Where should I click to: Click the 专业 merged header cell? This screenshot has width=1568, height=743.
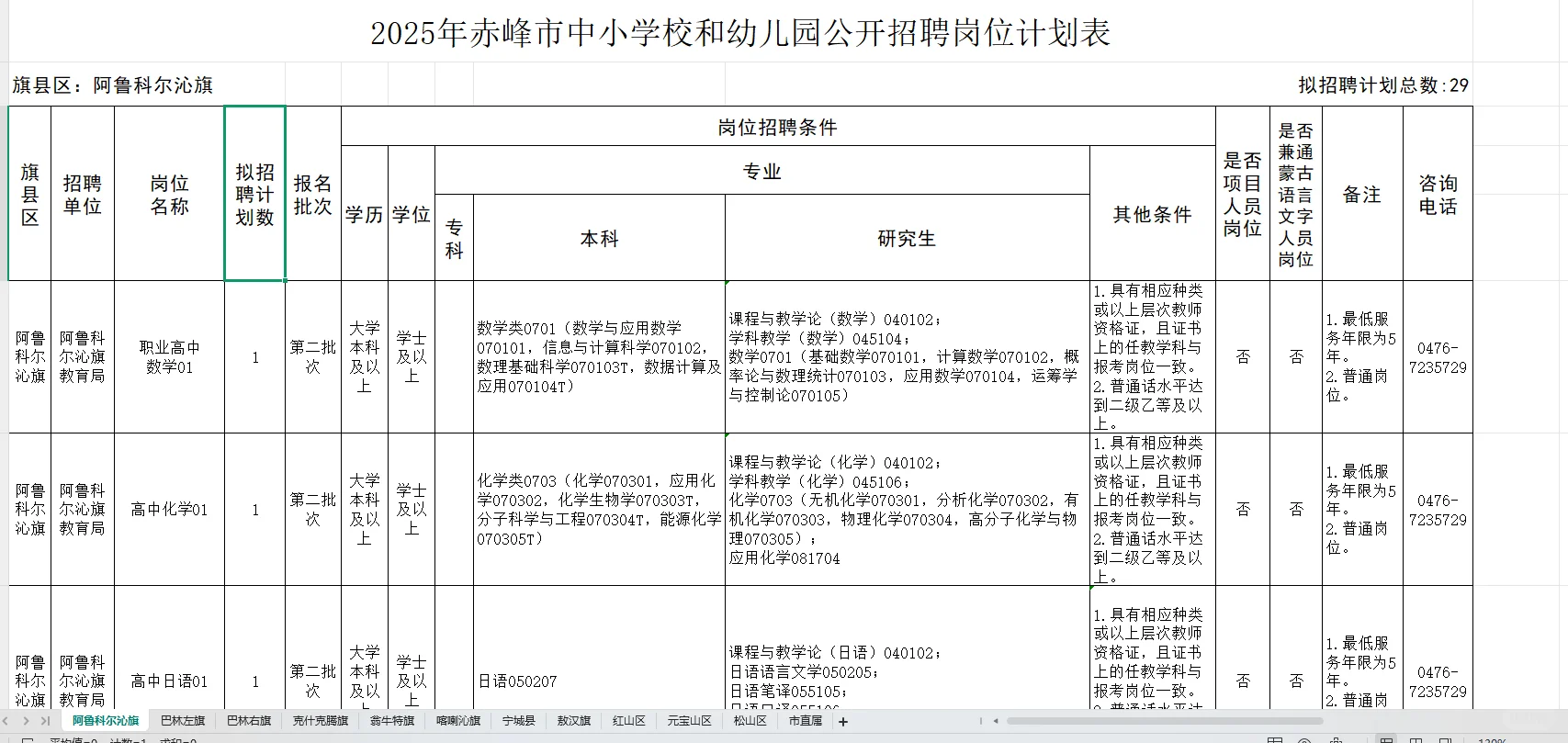click(x=762, y=171)
